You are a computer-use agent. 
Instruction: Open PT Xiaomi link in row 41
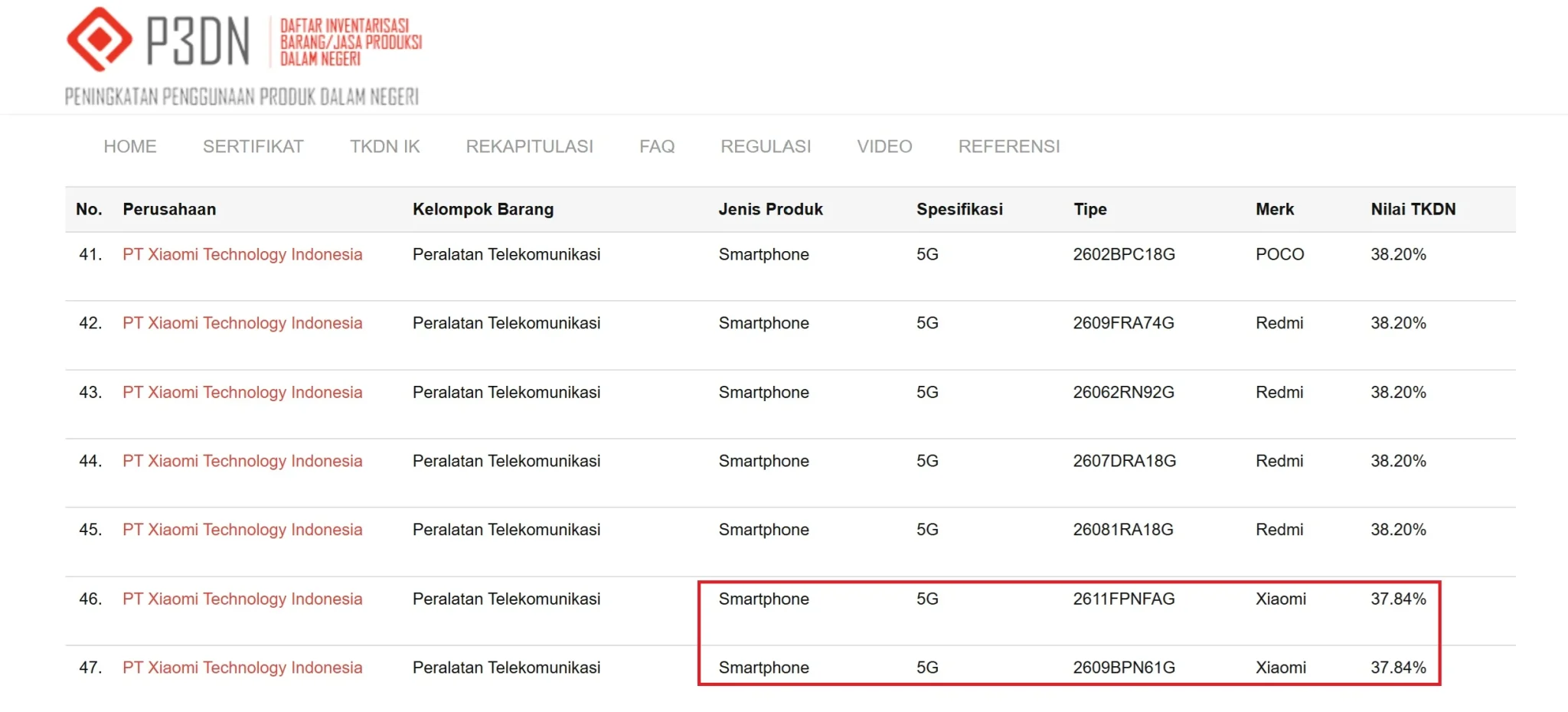click(243, 254)
